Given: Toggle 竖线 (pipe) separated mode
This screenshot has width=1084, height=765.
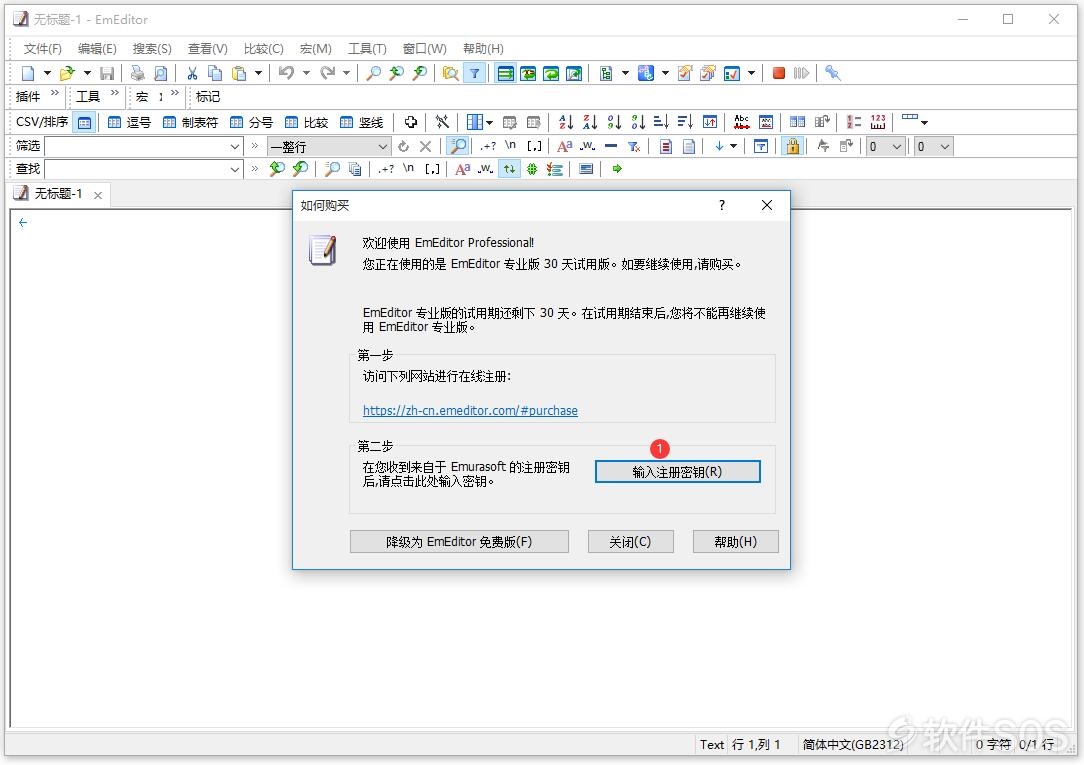Looking at the screenshot, I should coord(362,122).
